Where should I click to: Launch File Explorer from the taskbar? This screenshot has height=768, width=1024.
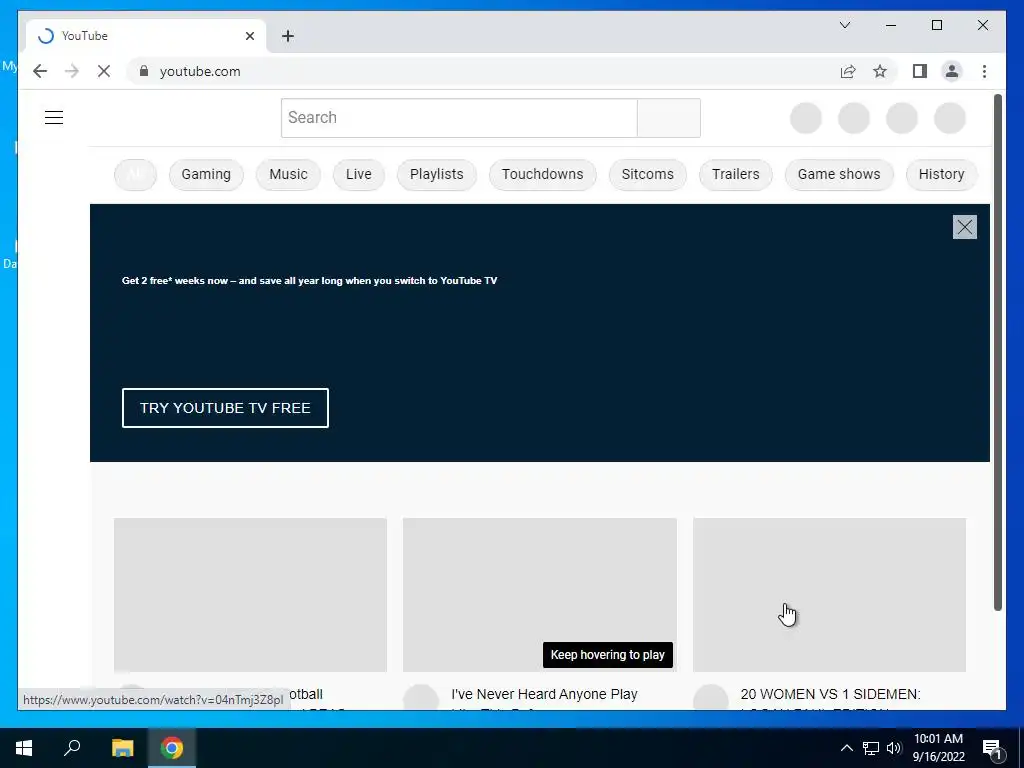pos(122,748)
